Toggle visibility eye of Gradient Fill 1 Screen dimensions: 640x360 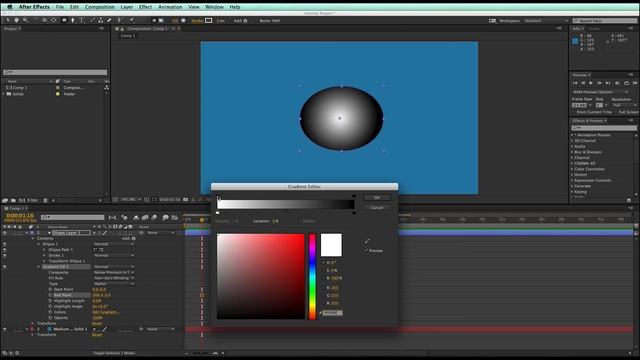tap(4, 267)
